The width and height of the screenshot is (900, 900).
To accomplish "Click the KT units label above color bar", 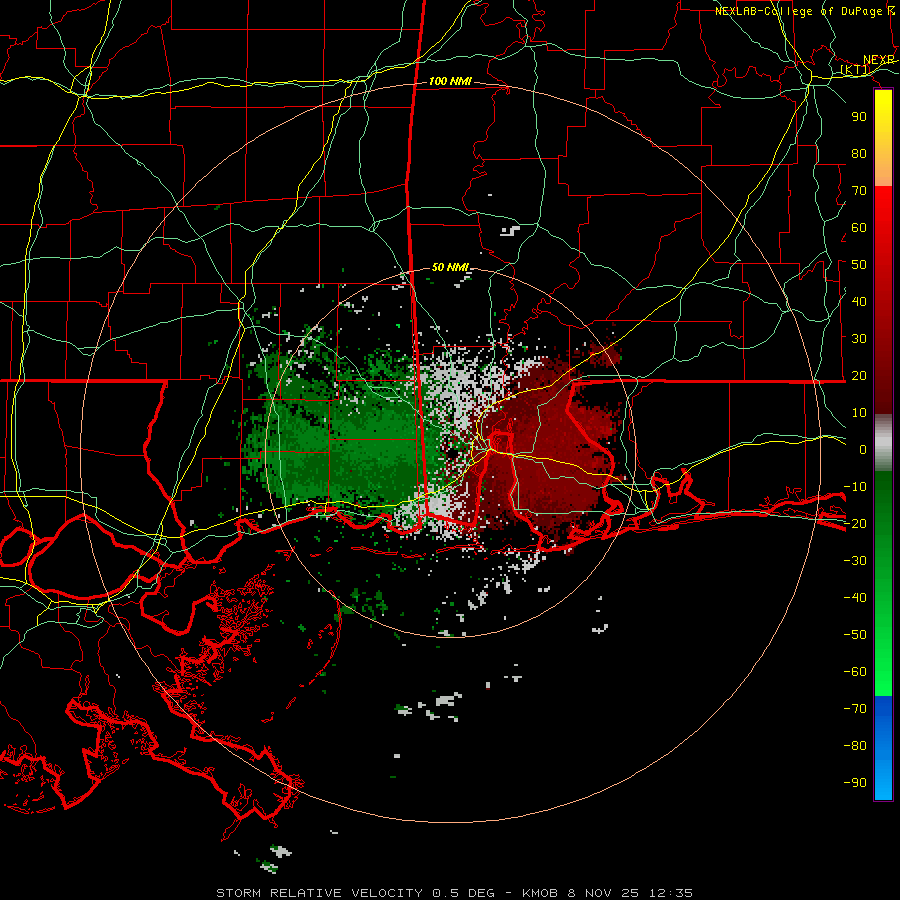I will [855, 70].
